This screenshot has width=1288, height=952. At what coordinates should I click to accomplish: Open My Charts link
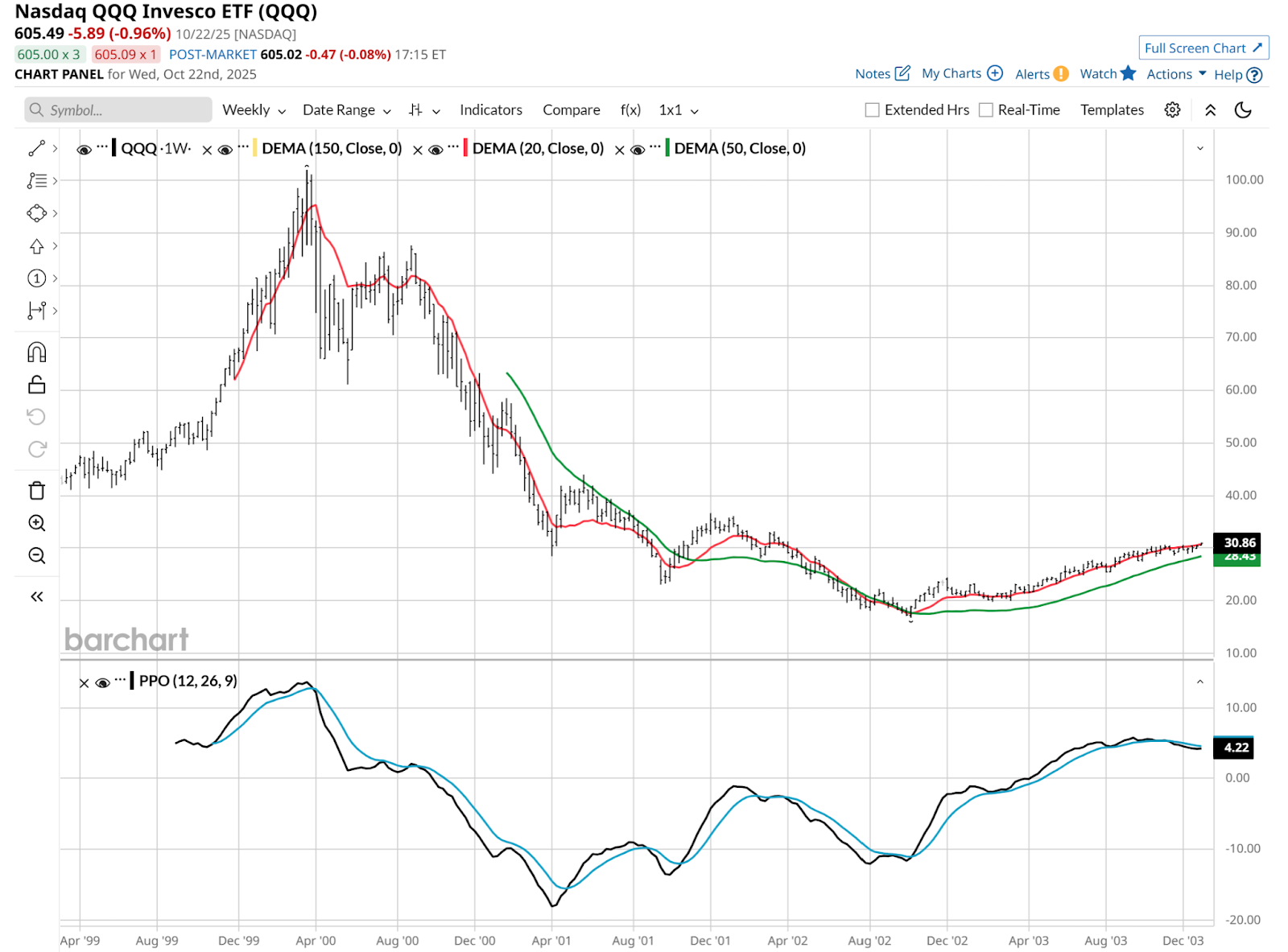[962, 74]
